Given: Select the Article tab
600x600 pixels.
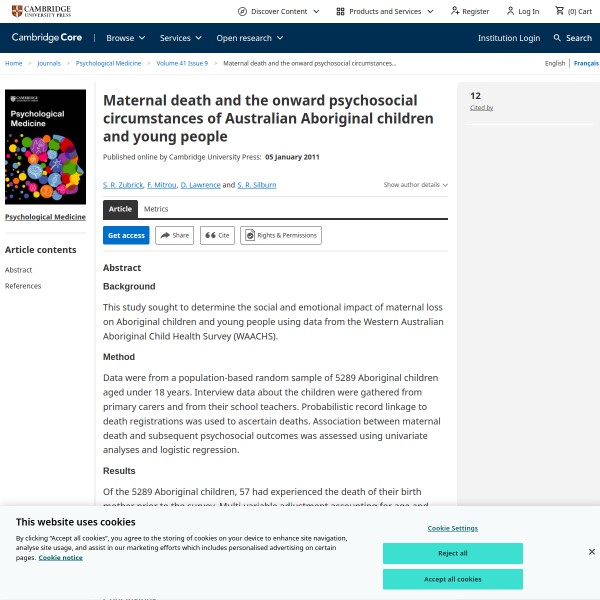Looking at the screenshot, I should pos(120,209).
